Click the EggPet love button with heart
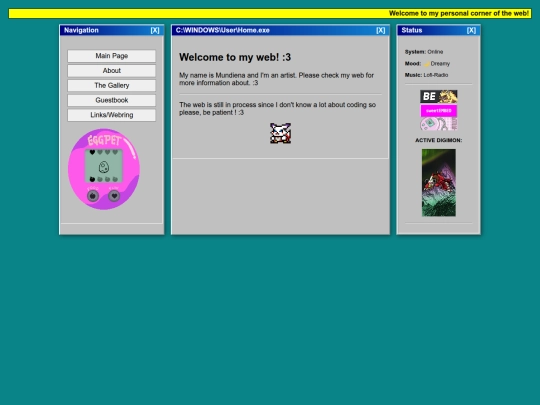 click(x=114, y=196)
